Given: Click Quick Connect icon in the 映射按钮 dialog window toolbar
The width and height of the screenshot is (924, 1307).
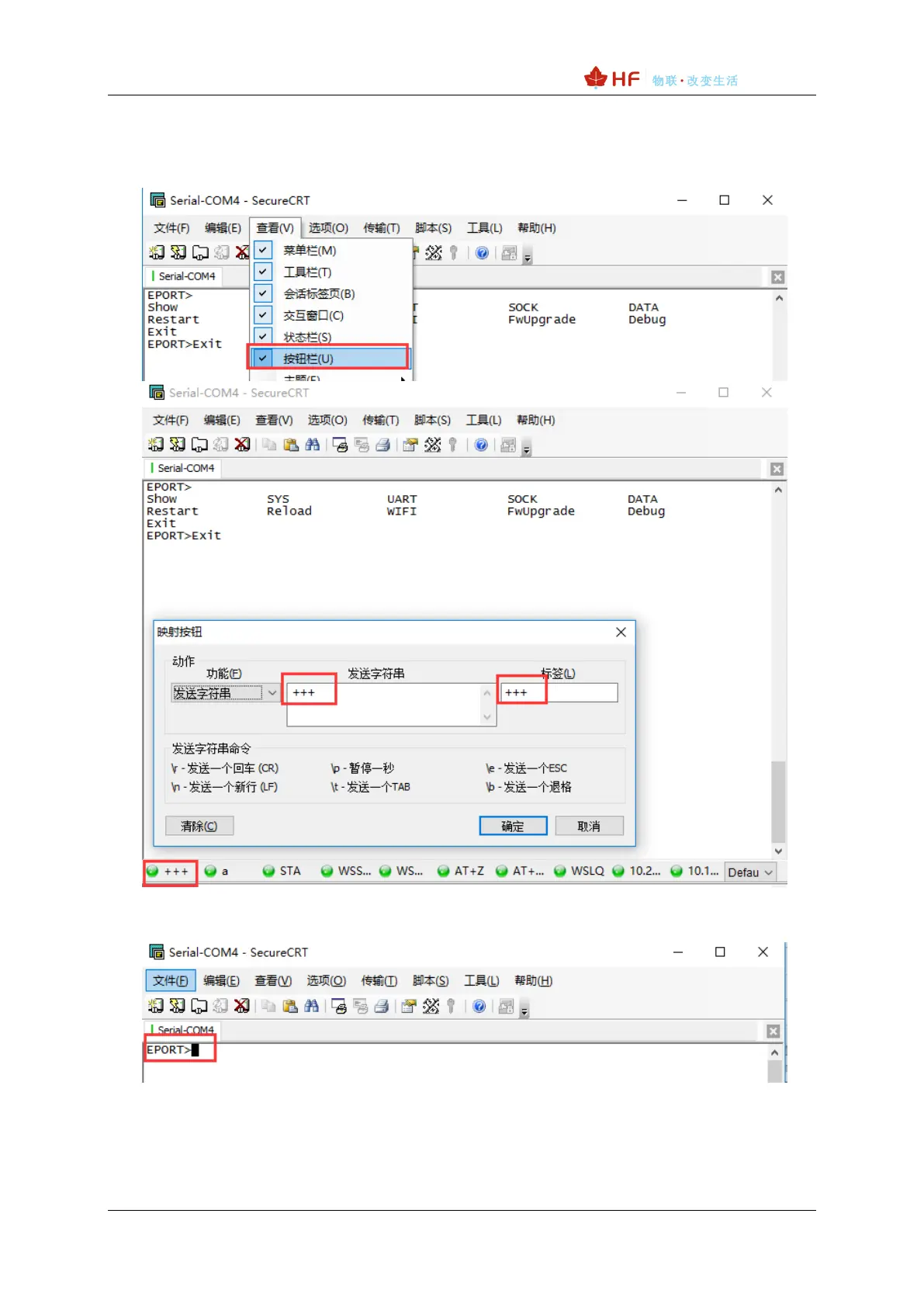Looking at the screenshot, I should (x=178, y=445).
